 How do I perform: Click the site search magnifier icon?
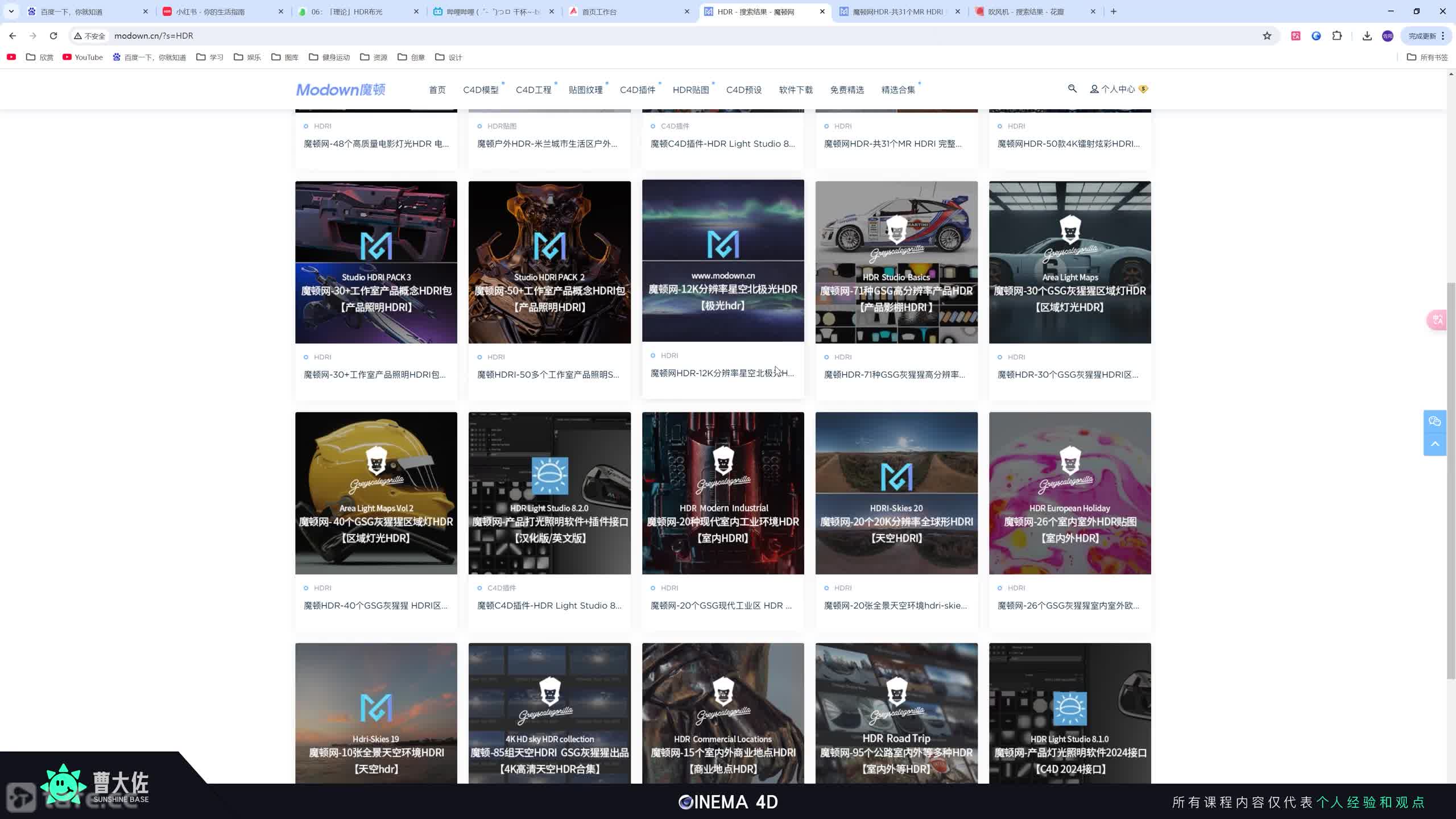coord(1072,89)
